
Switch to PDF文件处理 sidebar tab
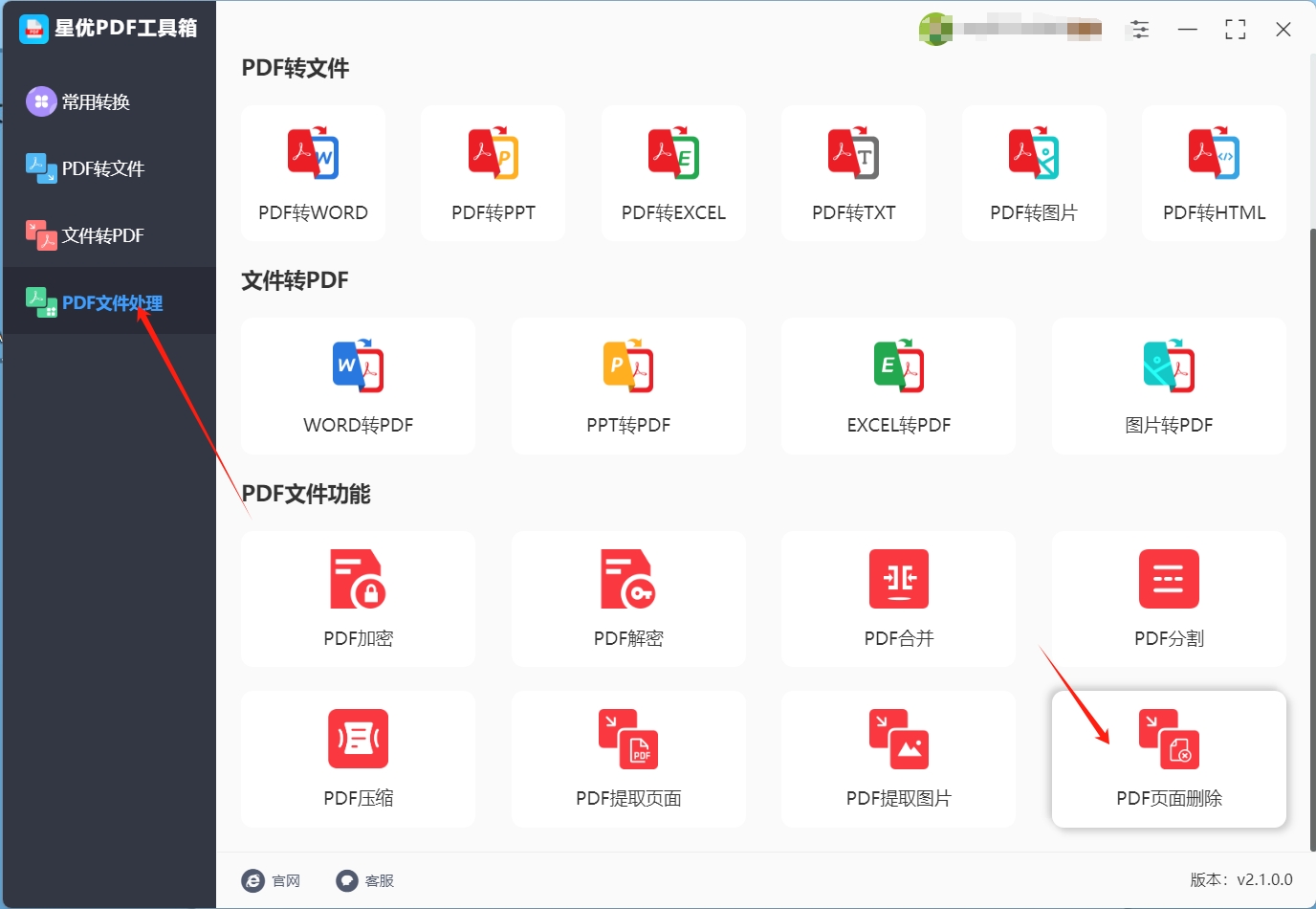pos(108,302)
